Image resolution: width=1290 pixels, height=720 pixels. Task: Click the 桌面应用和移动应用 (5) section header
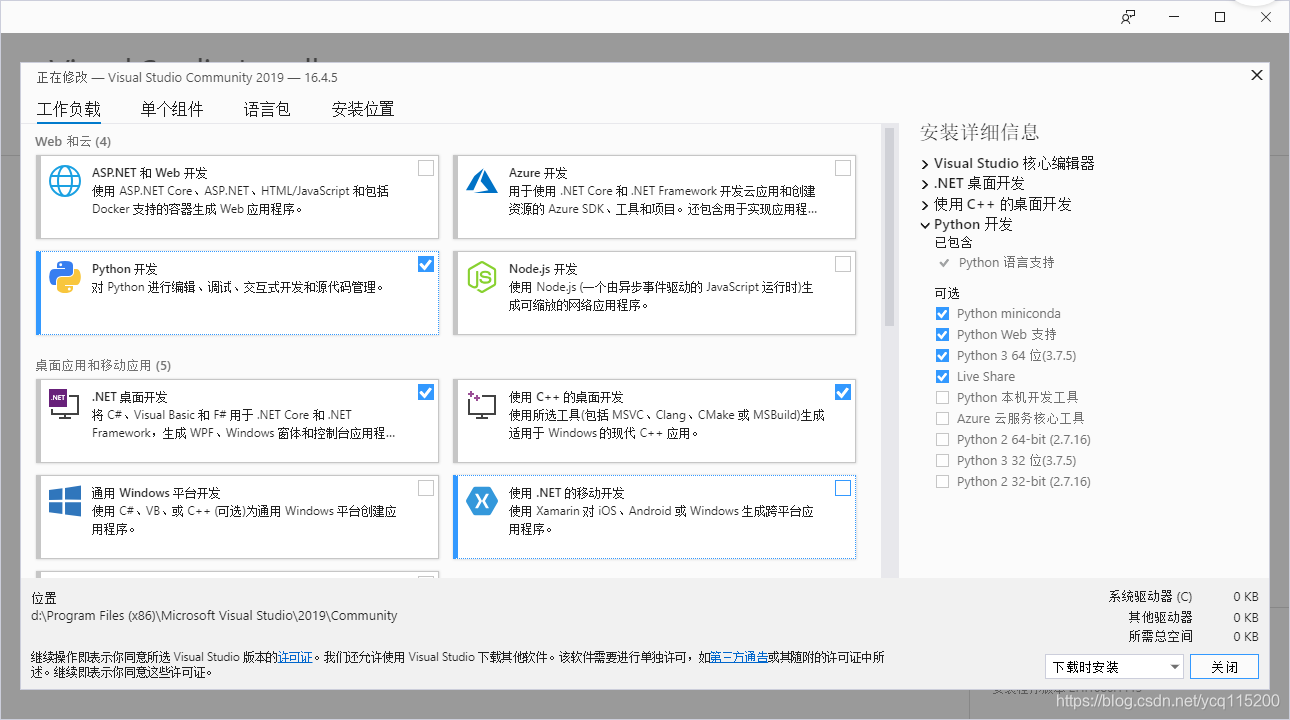click(x=103, y=365)
